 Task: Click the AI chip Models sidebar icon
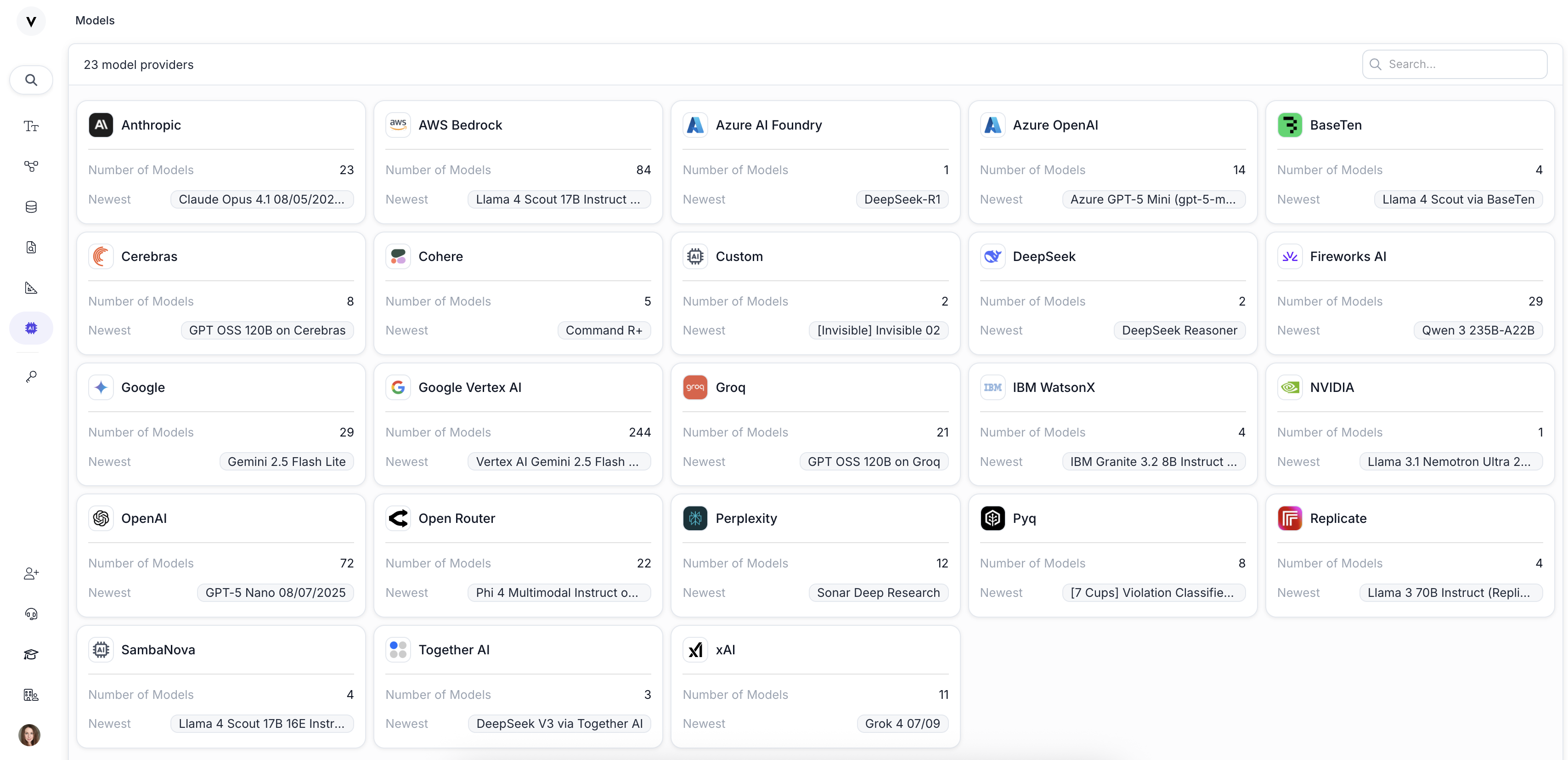click(31, 328)
